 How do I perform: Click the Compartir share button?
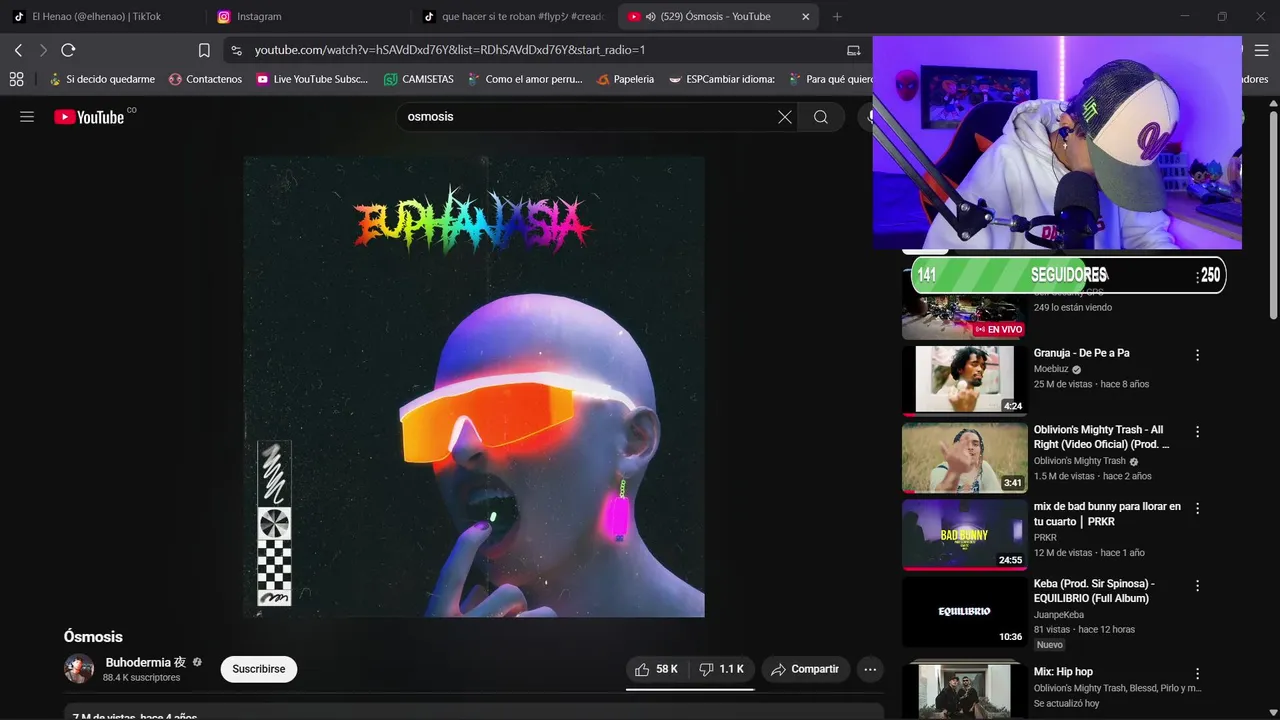805,669
